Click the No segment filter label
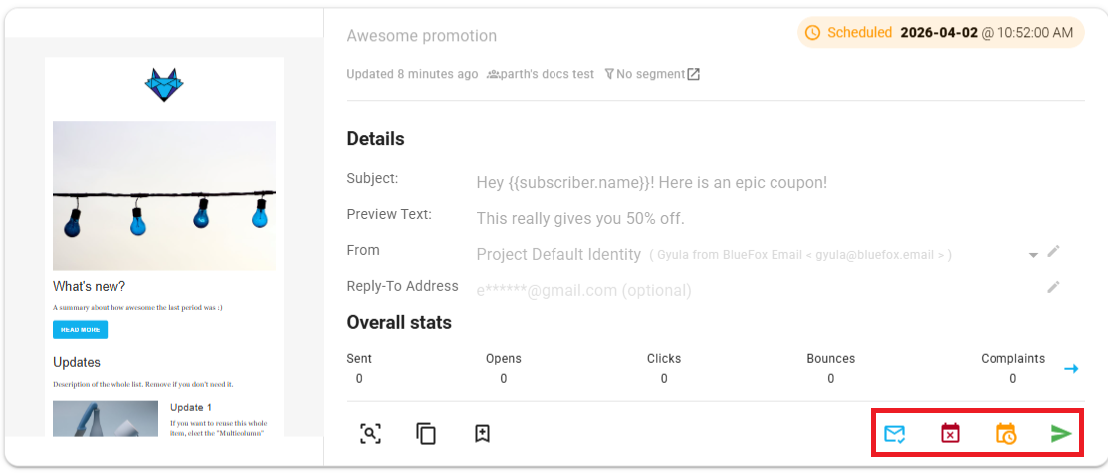The height and width of the screenshot is (473, 1113). [644, 74]
